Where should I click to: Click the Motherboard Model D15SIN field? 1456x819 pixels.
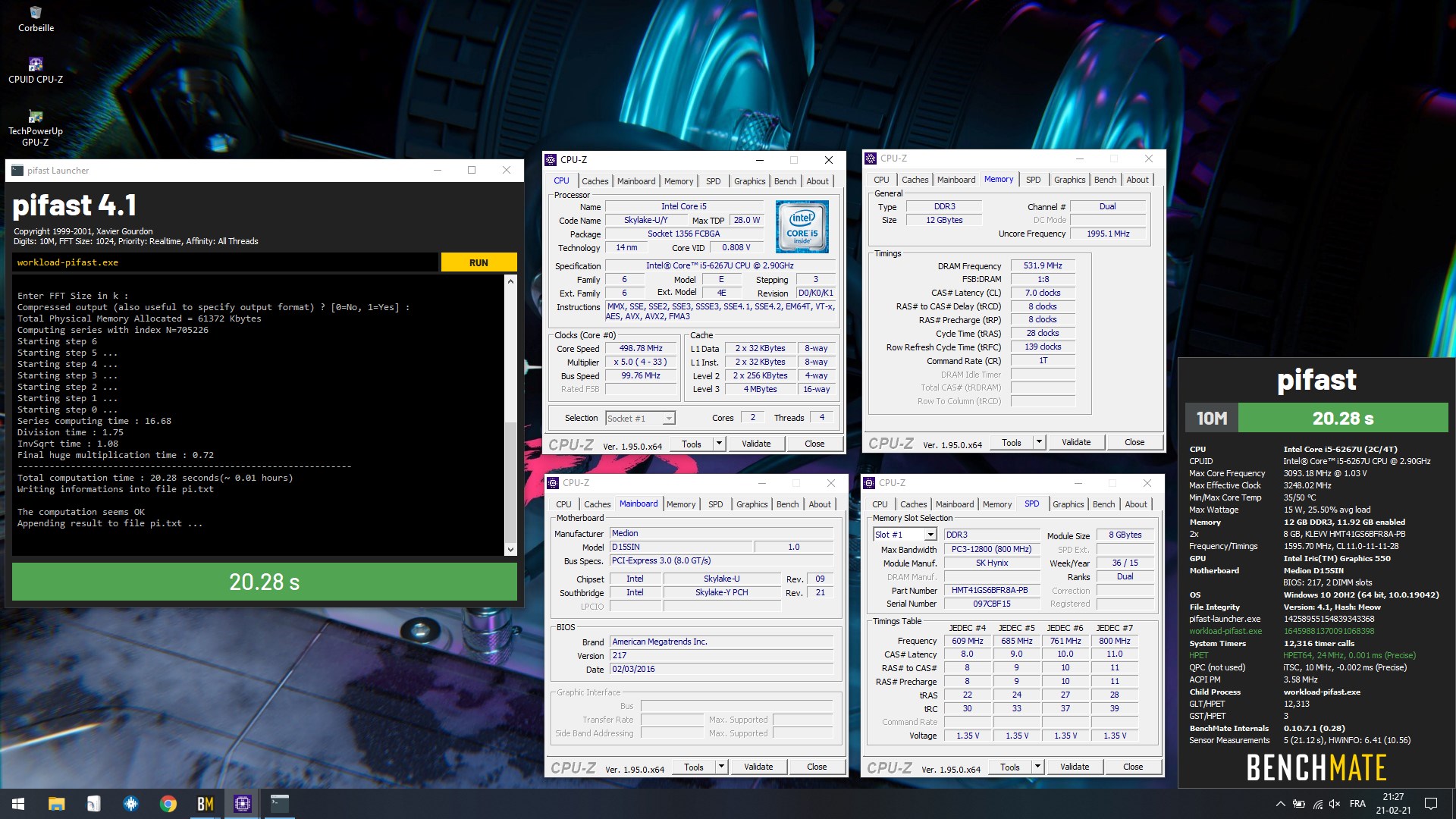(x=681, y=547)
